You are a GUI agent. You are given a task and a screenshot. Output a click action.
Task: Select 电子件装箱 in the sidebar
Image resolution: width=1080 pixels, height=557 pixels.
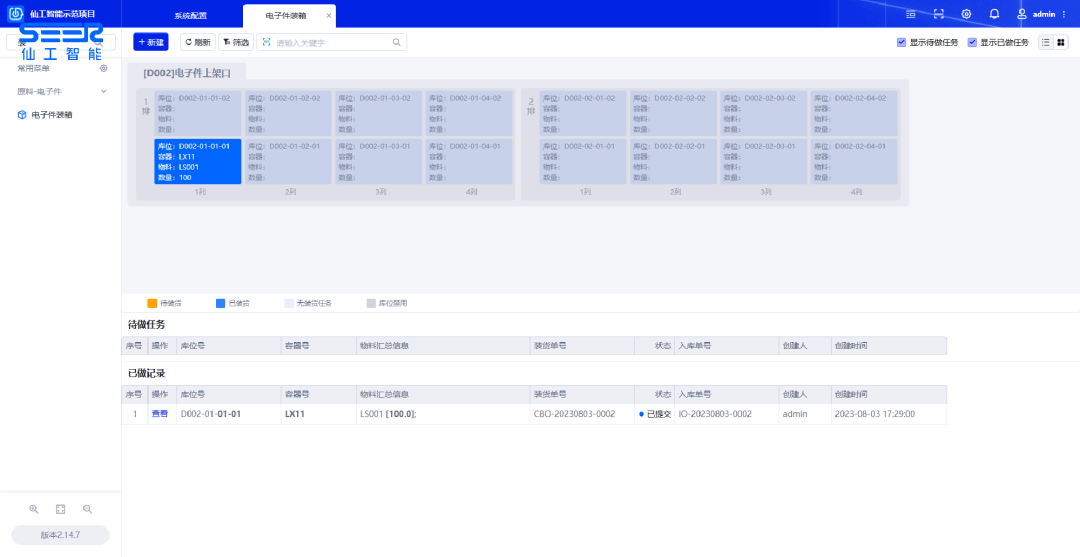tap(52, 115)
